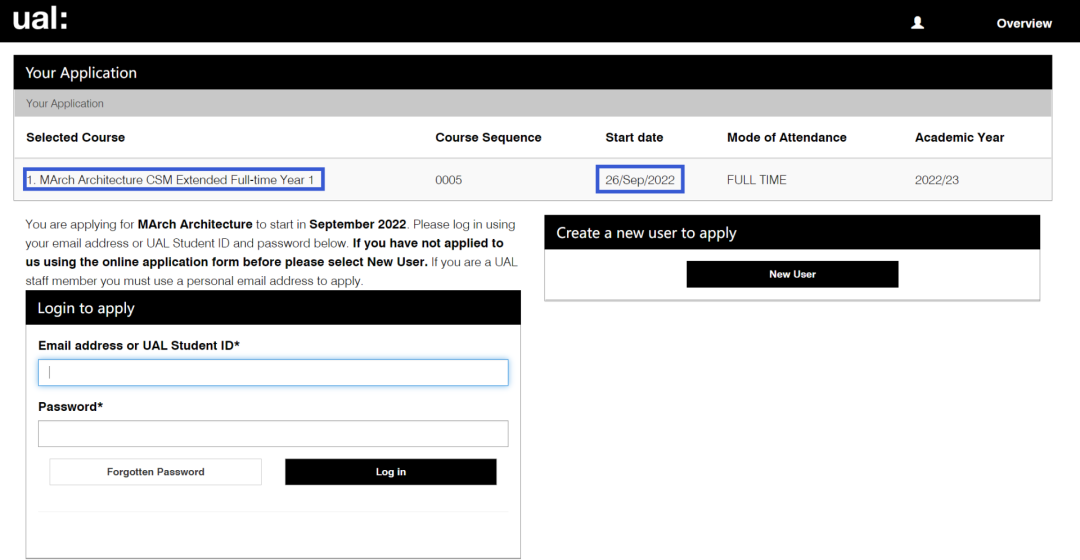1080x560 pixels.
Task: Click the course sequence value 0005
Action: 448,180
